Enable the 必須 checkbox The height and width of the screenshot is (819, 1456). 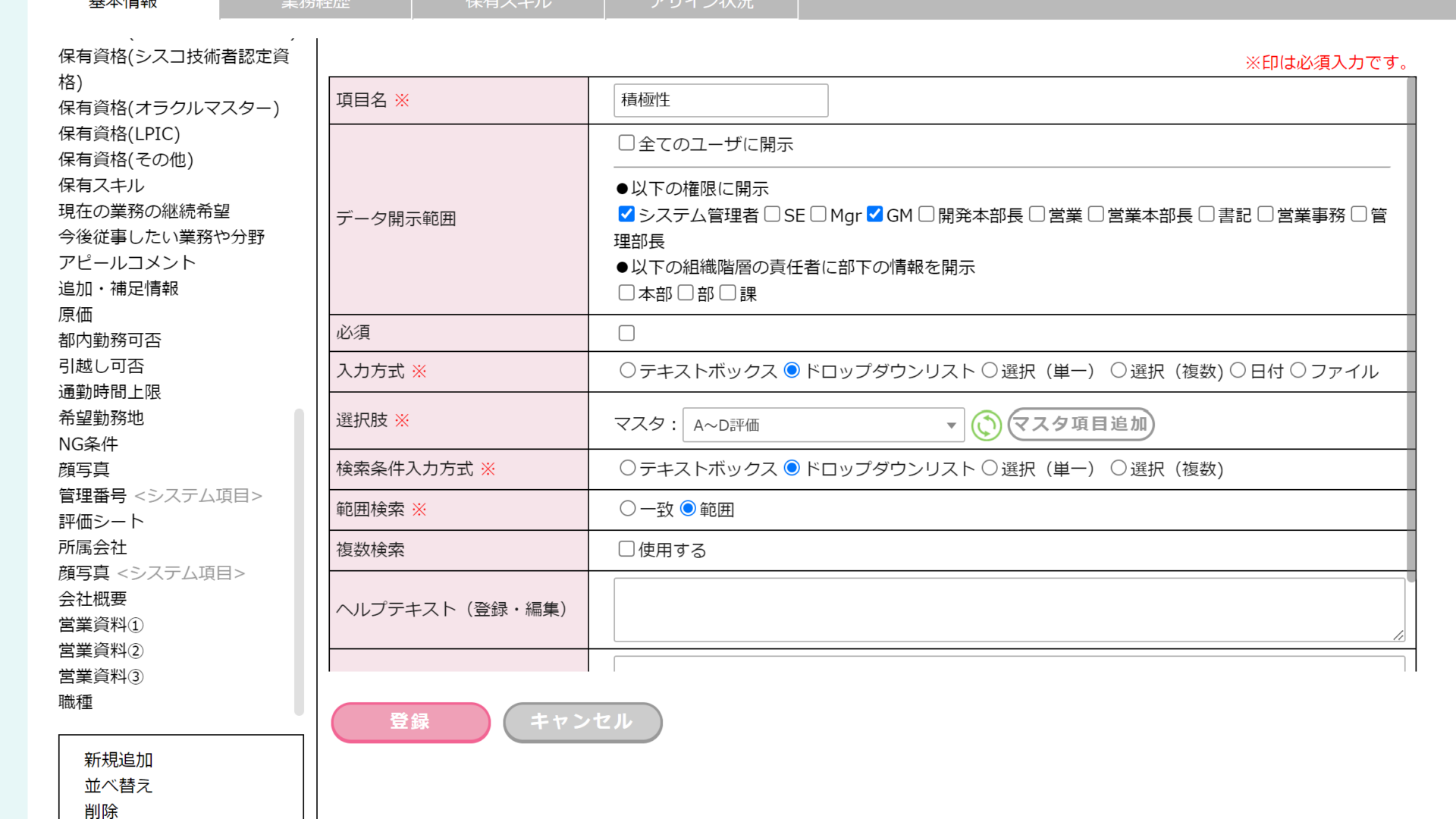tap(626, 333)
